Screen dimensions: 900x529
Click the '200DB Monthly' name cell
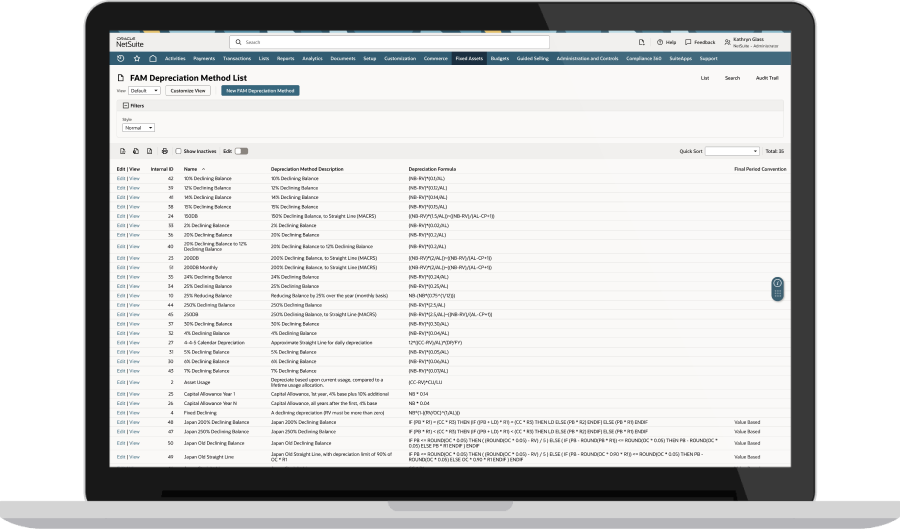[x=201, y=267]
